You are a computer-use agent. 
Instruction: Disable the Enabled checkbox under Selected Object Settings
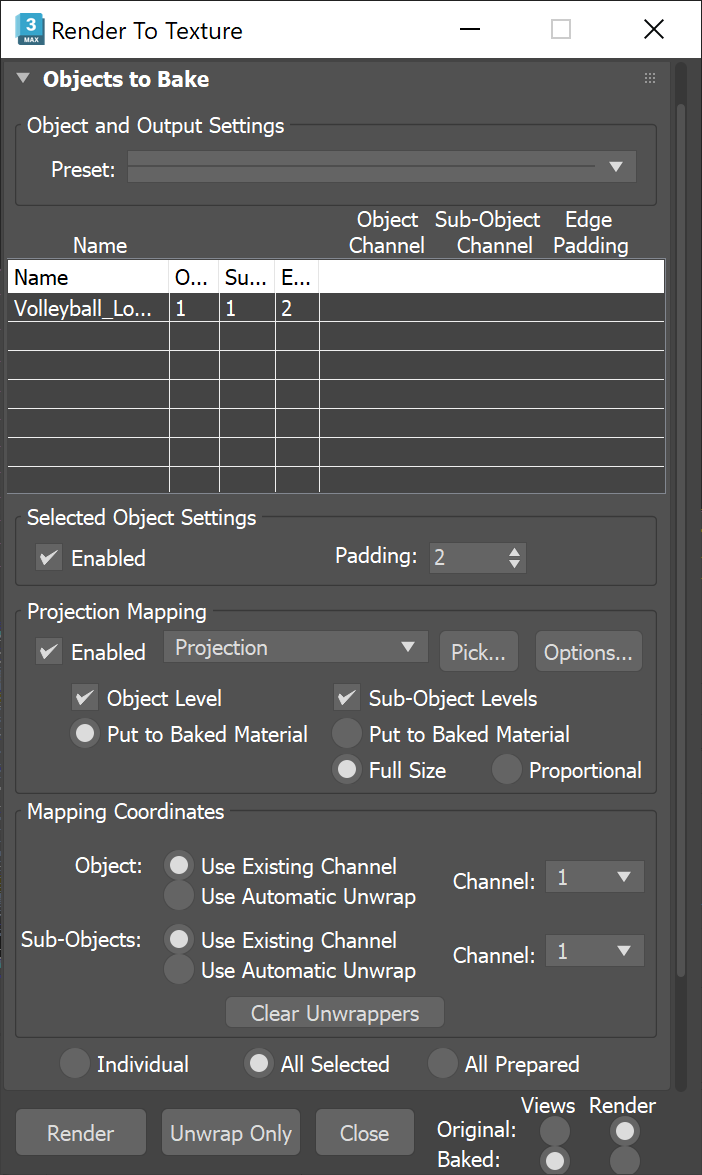(x=48, y=558)
